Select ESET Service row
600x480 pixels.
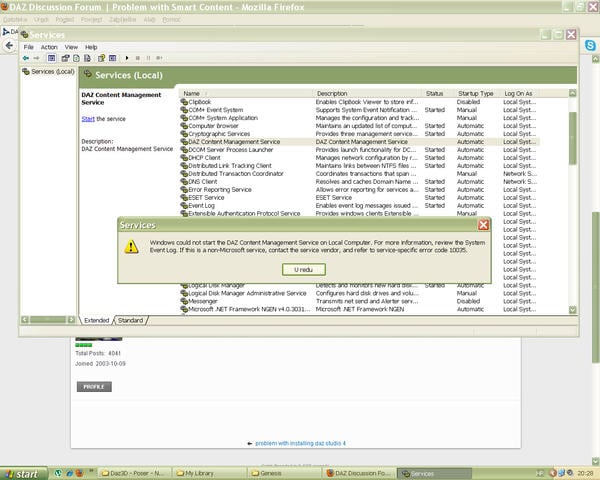[x=359, y=198]
